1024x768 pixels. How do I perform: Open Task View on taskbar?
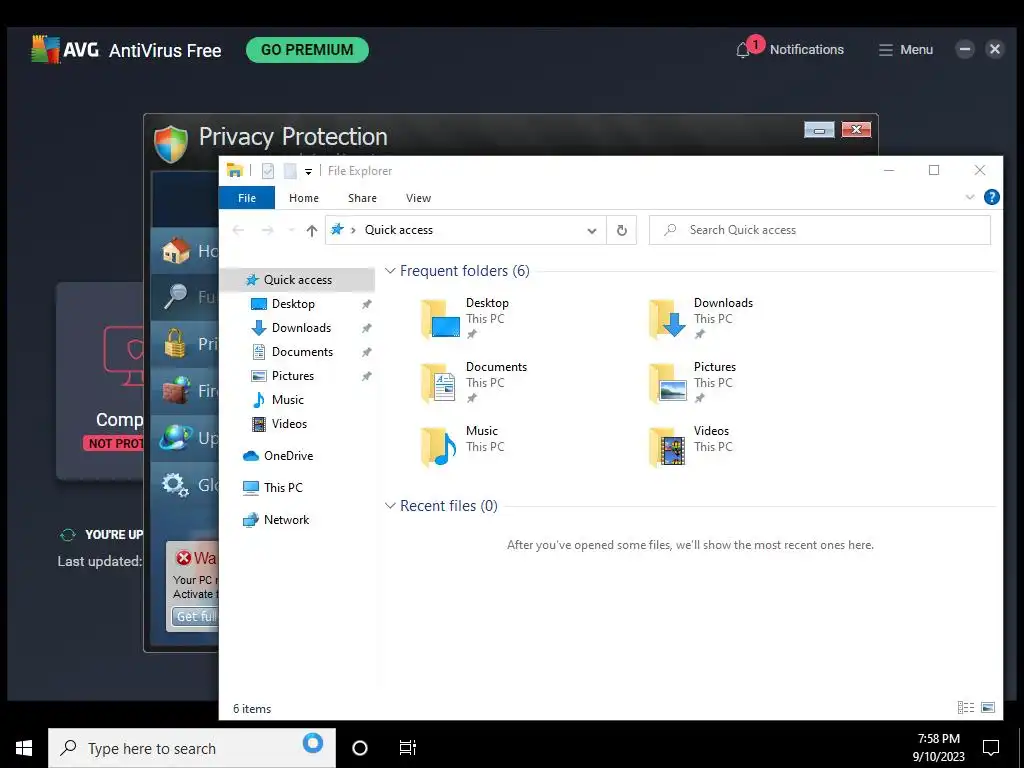pos(408,748)
